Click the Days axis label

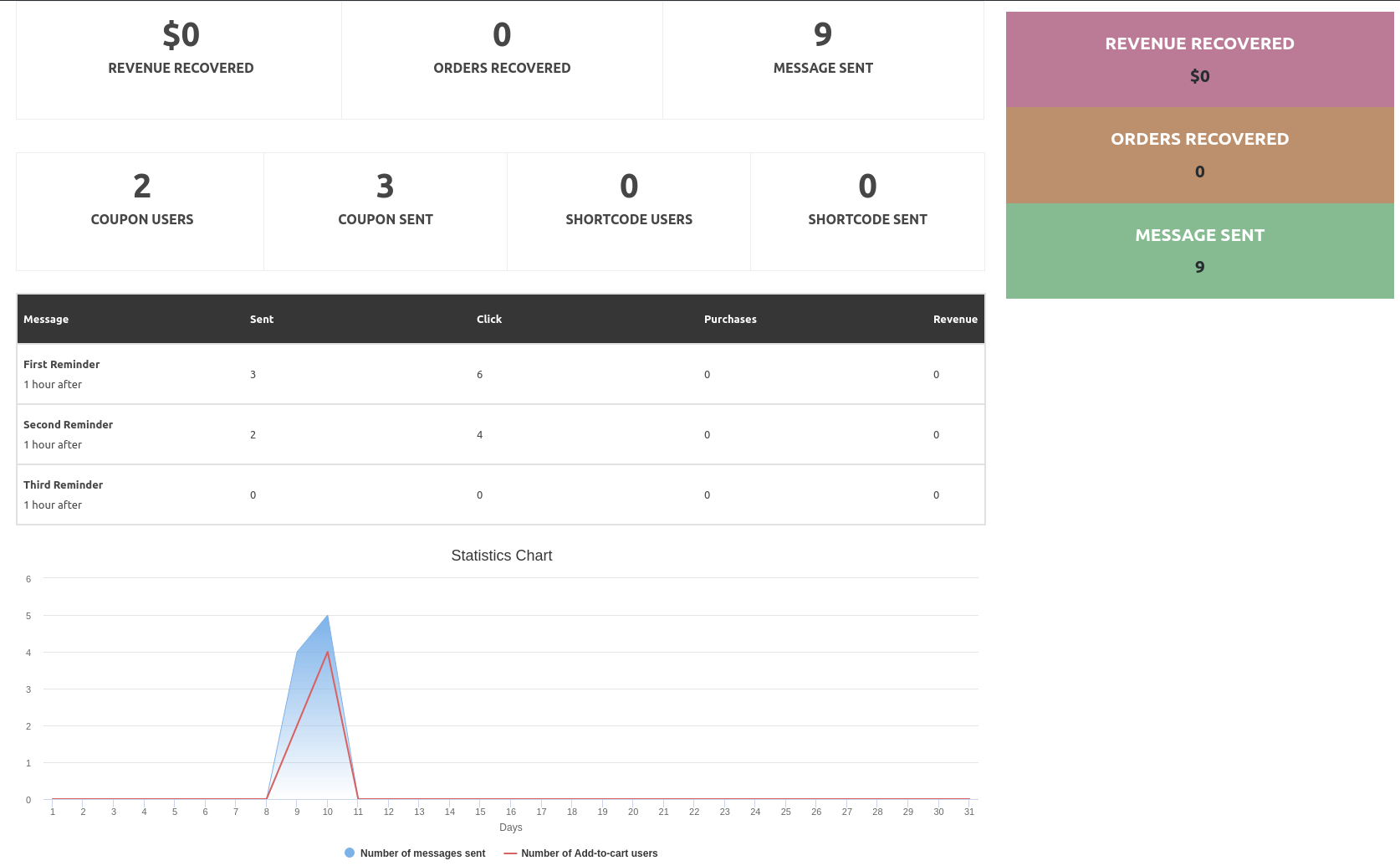511,828
